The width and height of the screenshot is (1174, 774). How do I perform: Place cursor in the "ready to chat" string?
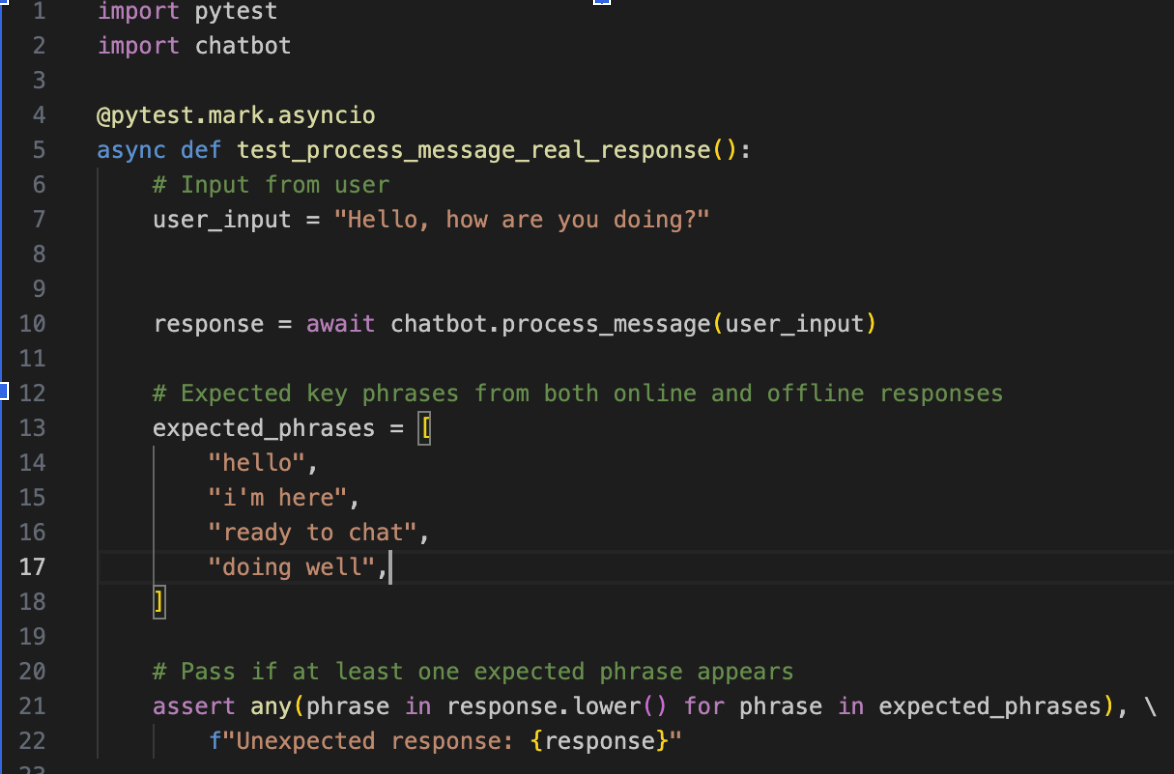click(x=311, y=532)
